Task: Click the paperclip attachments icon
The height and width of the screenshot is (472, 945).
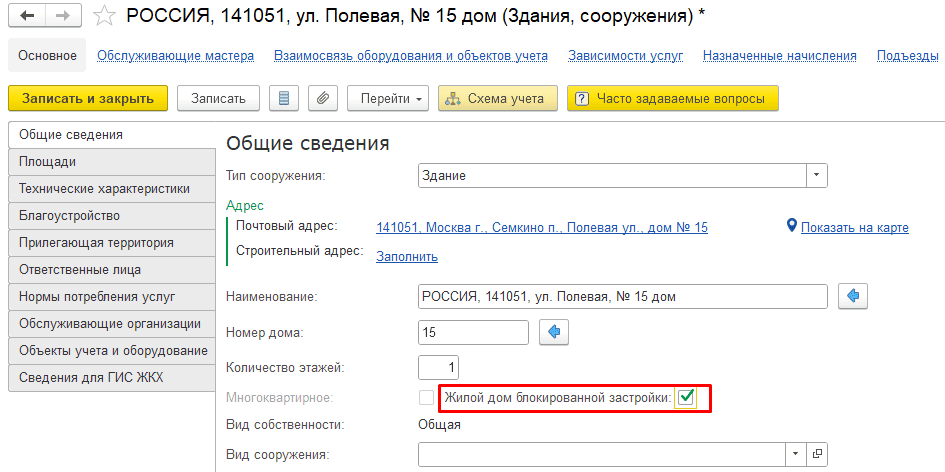Action: (x=321, y=98)
